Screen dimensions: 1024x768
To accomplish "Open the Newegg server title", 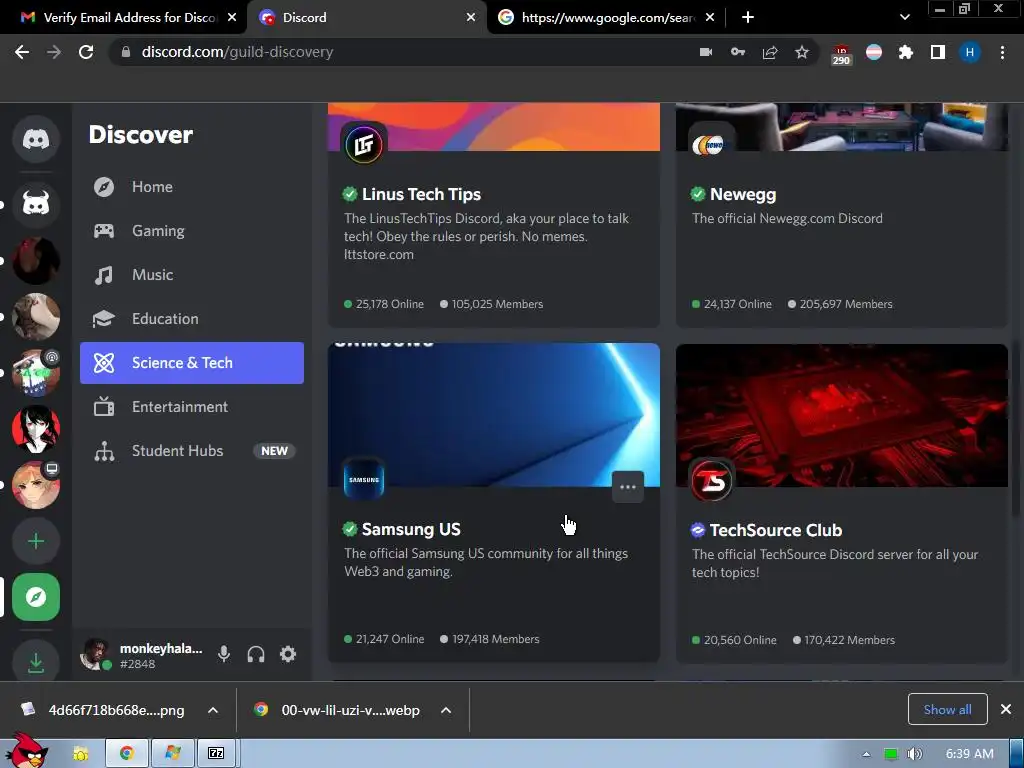I will 743,195.
